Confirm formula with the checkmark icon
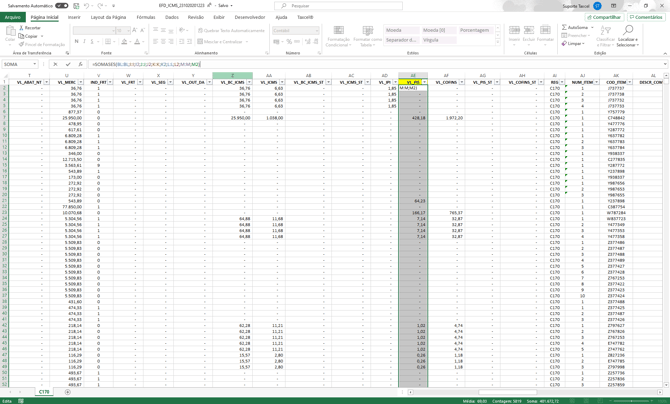 [68, 64]
